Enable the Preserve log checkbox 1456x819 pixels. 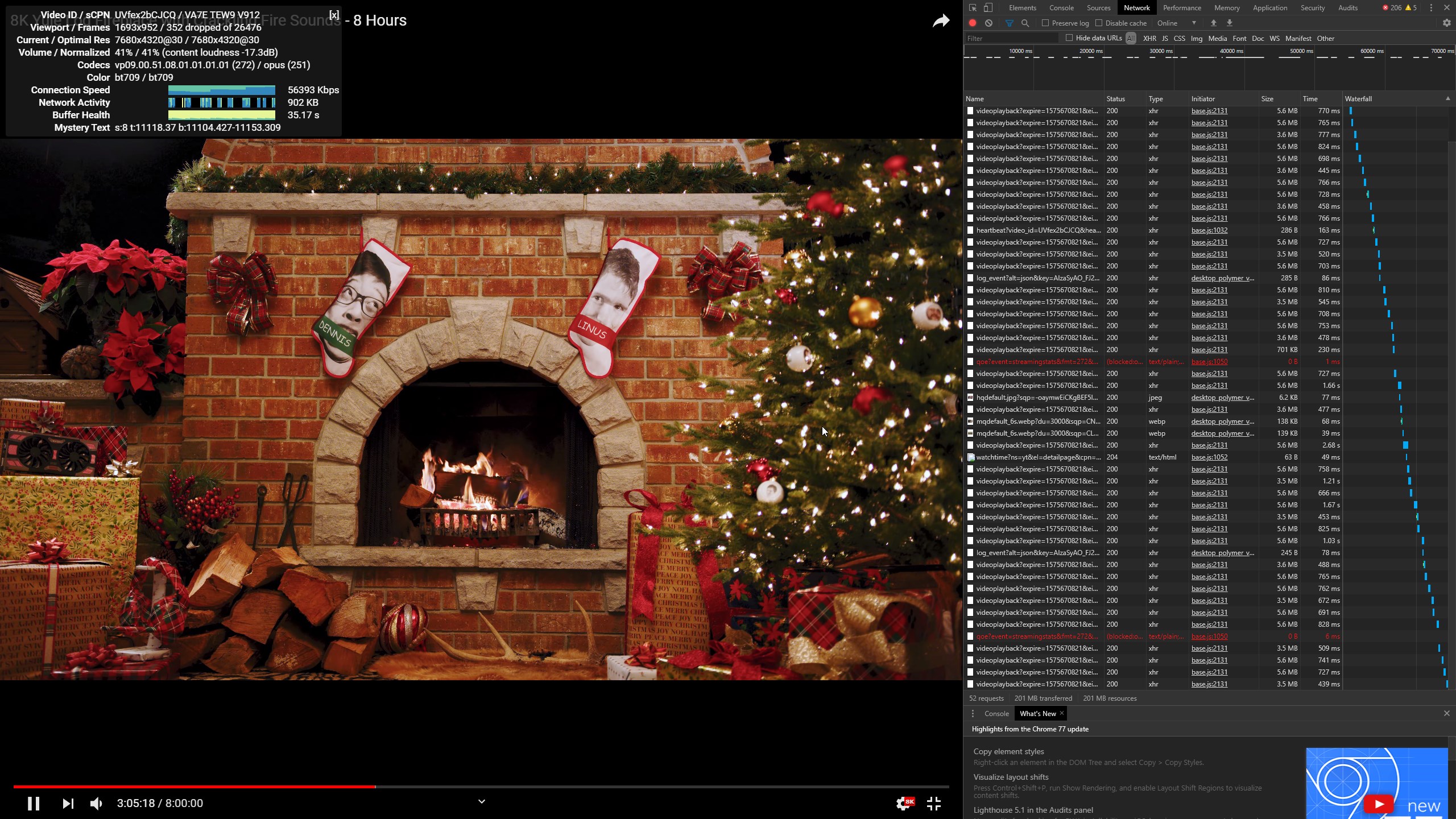pyautogui.click(x=1045, y=23)
